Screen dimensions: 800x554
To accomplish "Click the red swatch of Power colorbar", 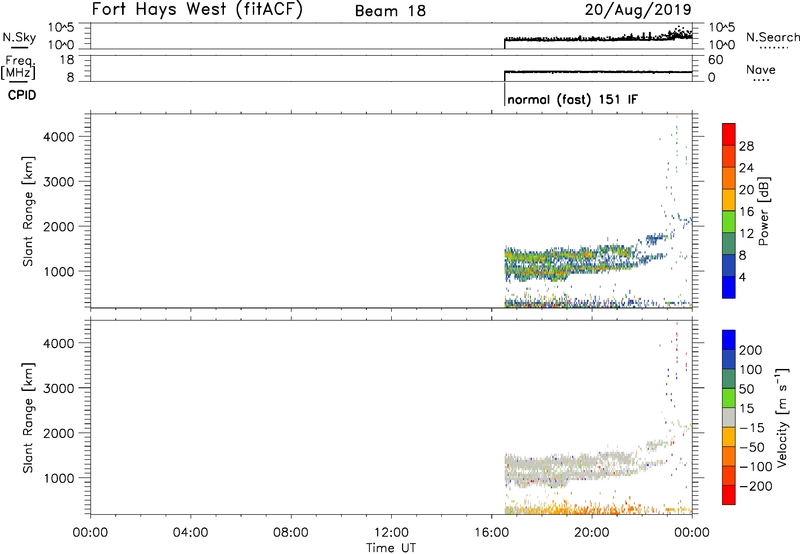I will click(729, 134).
